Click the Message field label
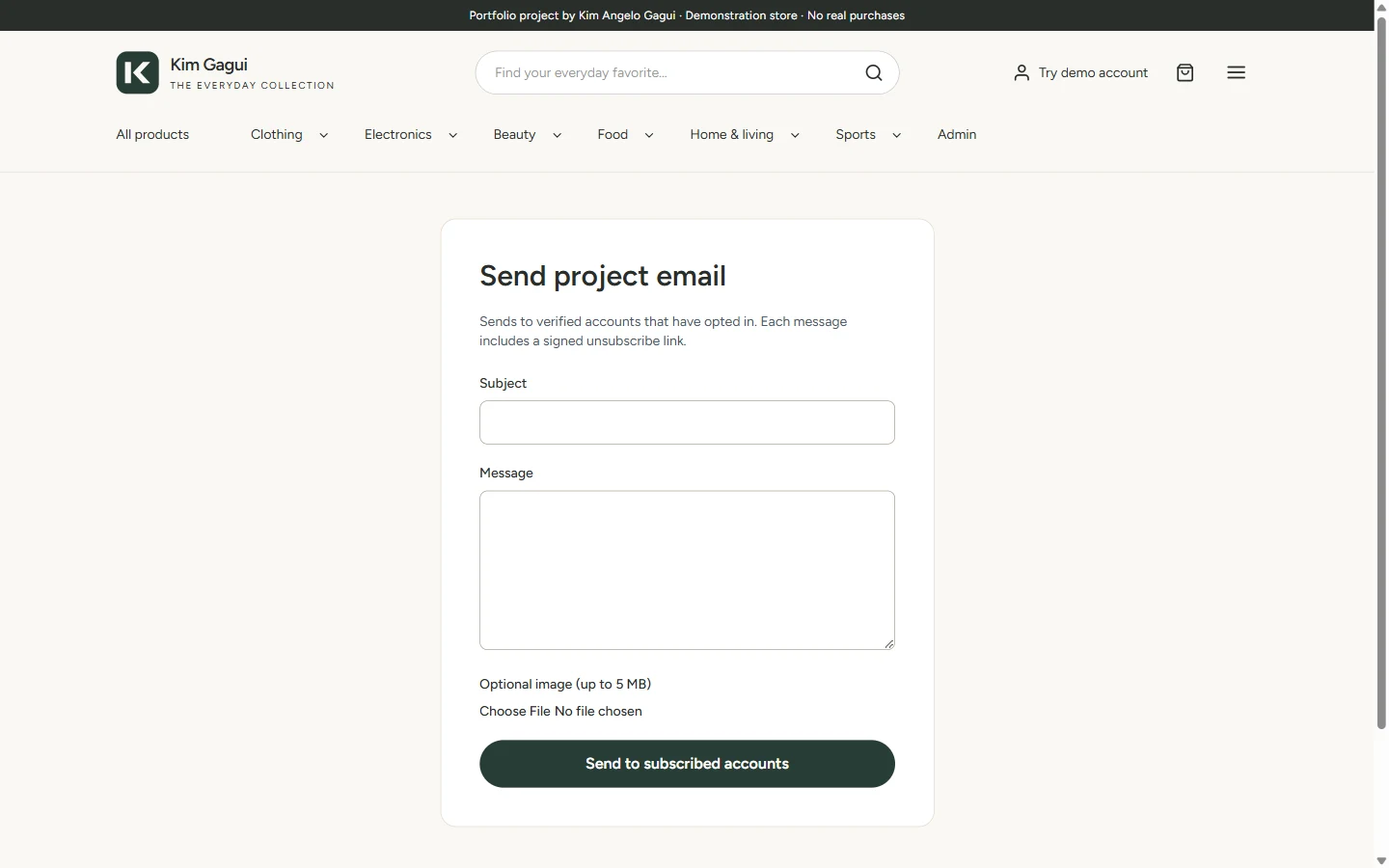The height and width of the screenshot is (868, 1389). (505, 473)
